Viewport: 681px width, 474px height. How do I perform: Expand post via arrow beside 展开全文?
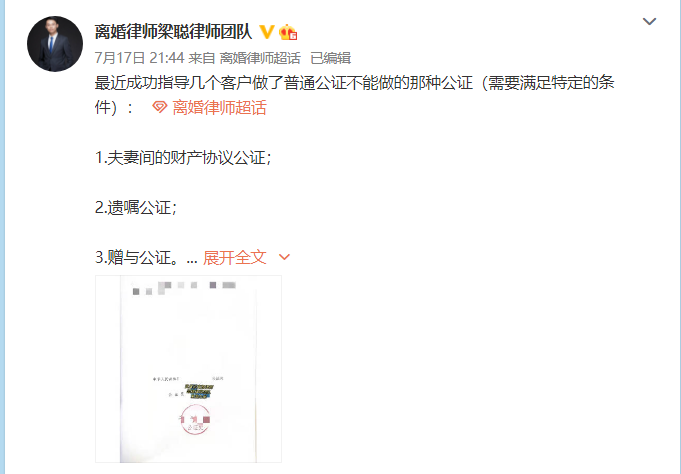pyautogui.click(x=284, y=257)
